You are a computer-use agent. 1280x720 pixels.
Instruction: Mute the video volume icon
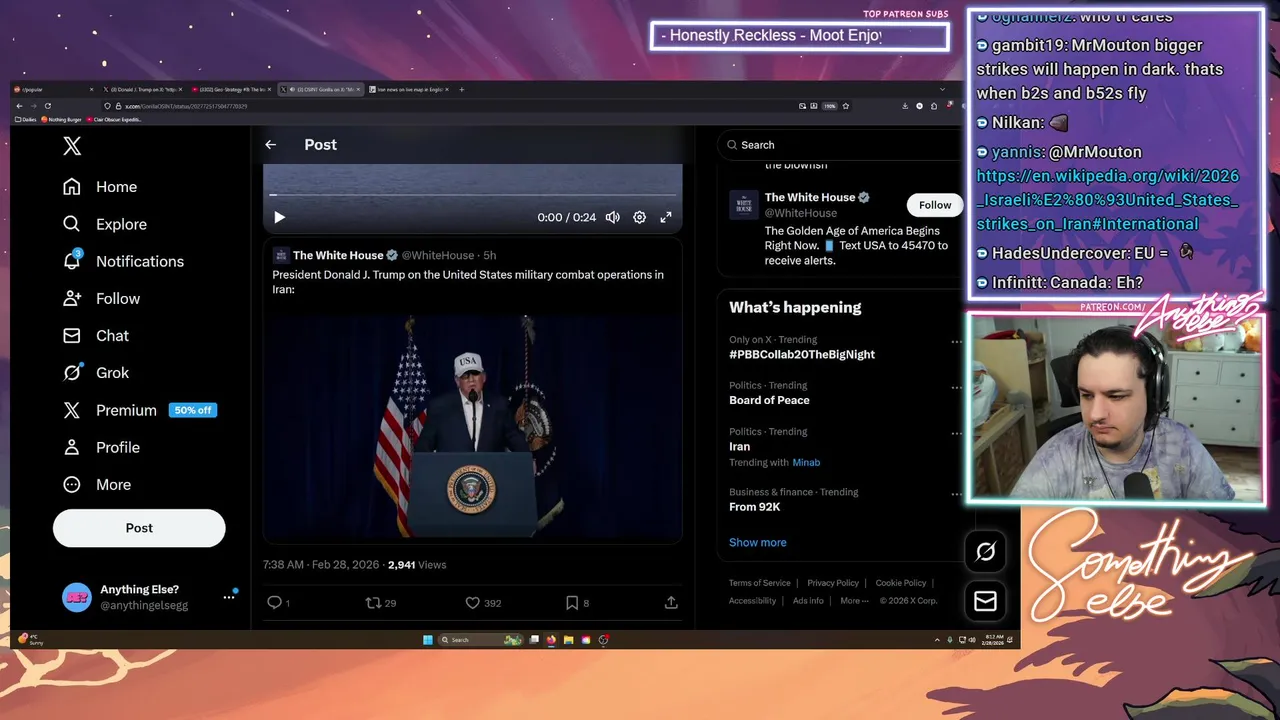(x=613, y=217)
